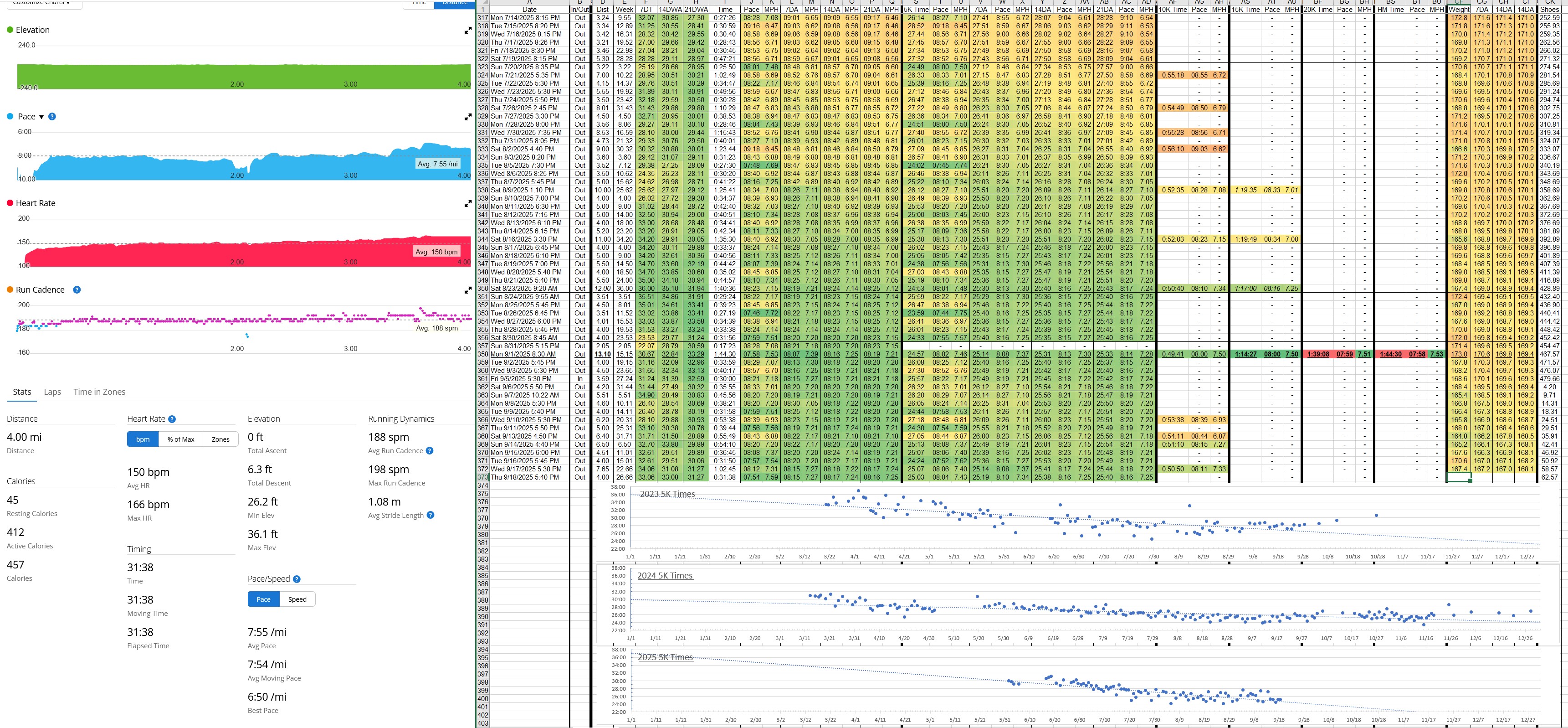
Task: Select the active empty Weight cell in row 373
Action: point(1458,478)
